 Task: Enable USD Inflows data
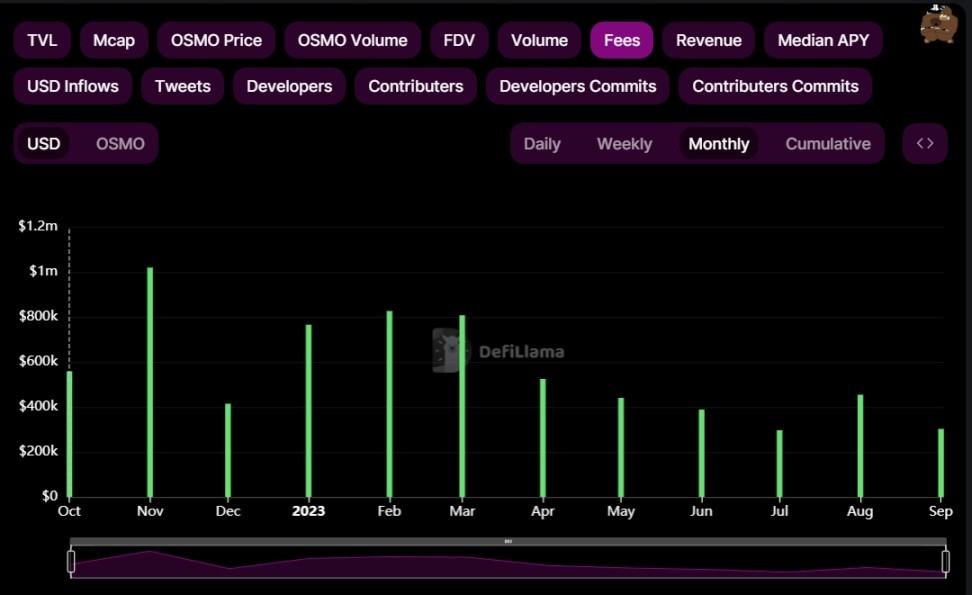tap(72, 86)
